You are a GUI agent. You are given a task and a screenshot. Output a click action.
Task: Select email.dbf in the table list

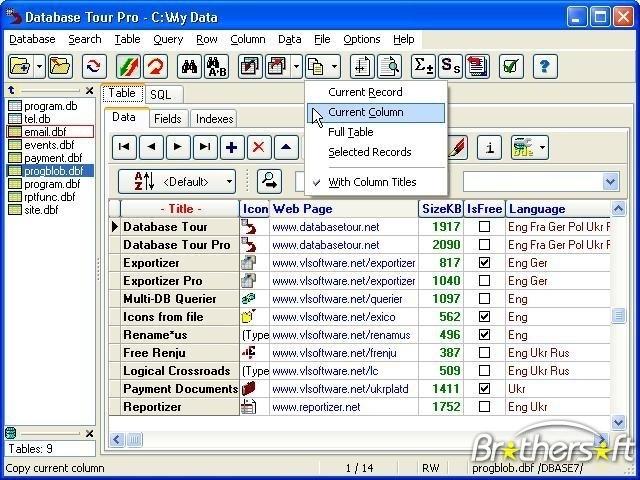click(50, 132)
